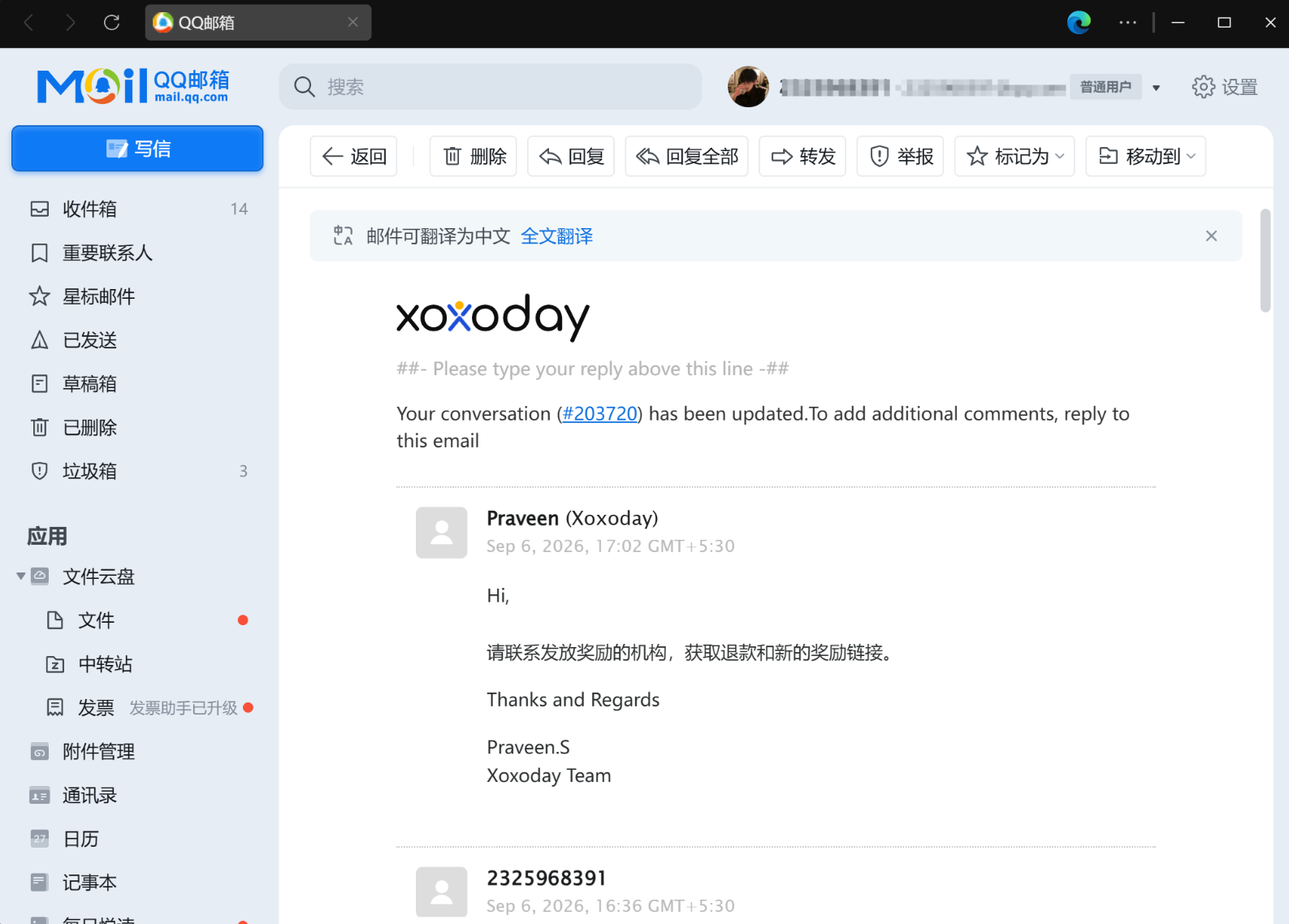Image resolution: width=1289 pixels, height=924 pixels.
Task: Open conversation link #203720
Action: [599, 414]
